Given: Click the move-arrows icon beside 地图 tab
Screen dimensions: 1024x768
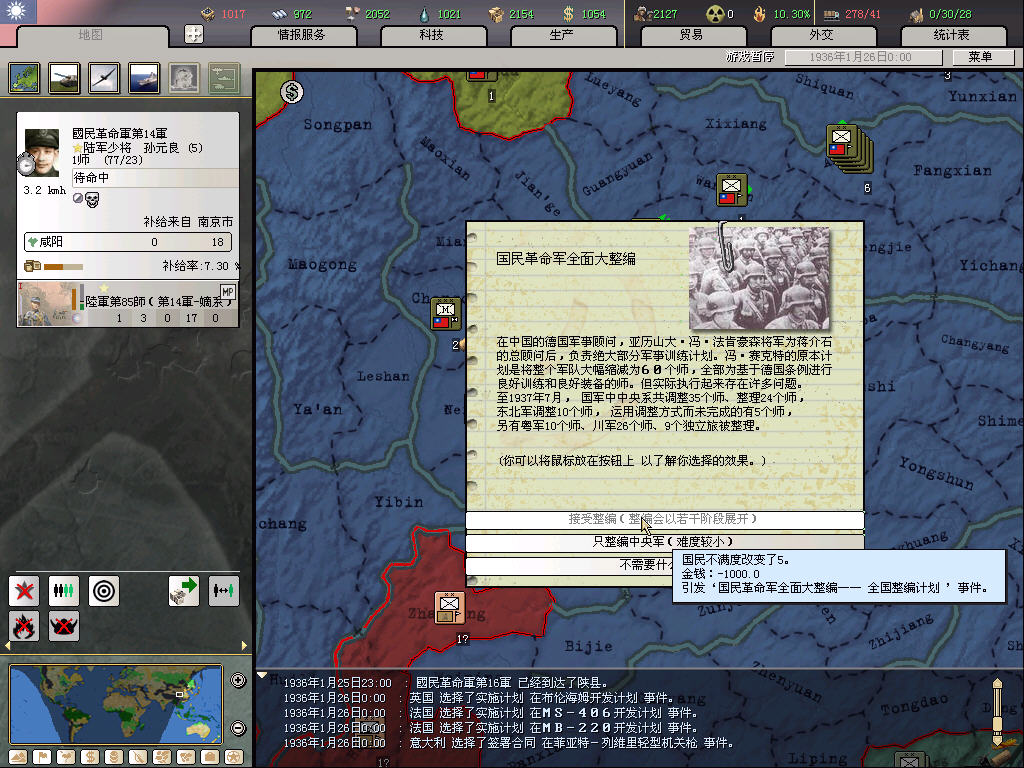Looking at the screenshot, I should click(194, 34).
